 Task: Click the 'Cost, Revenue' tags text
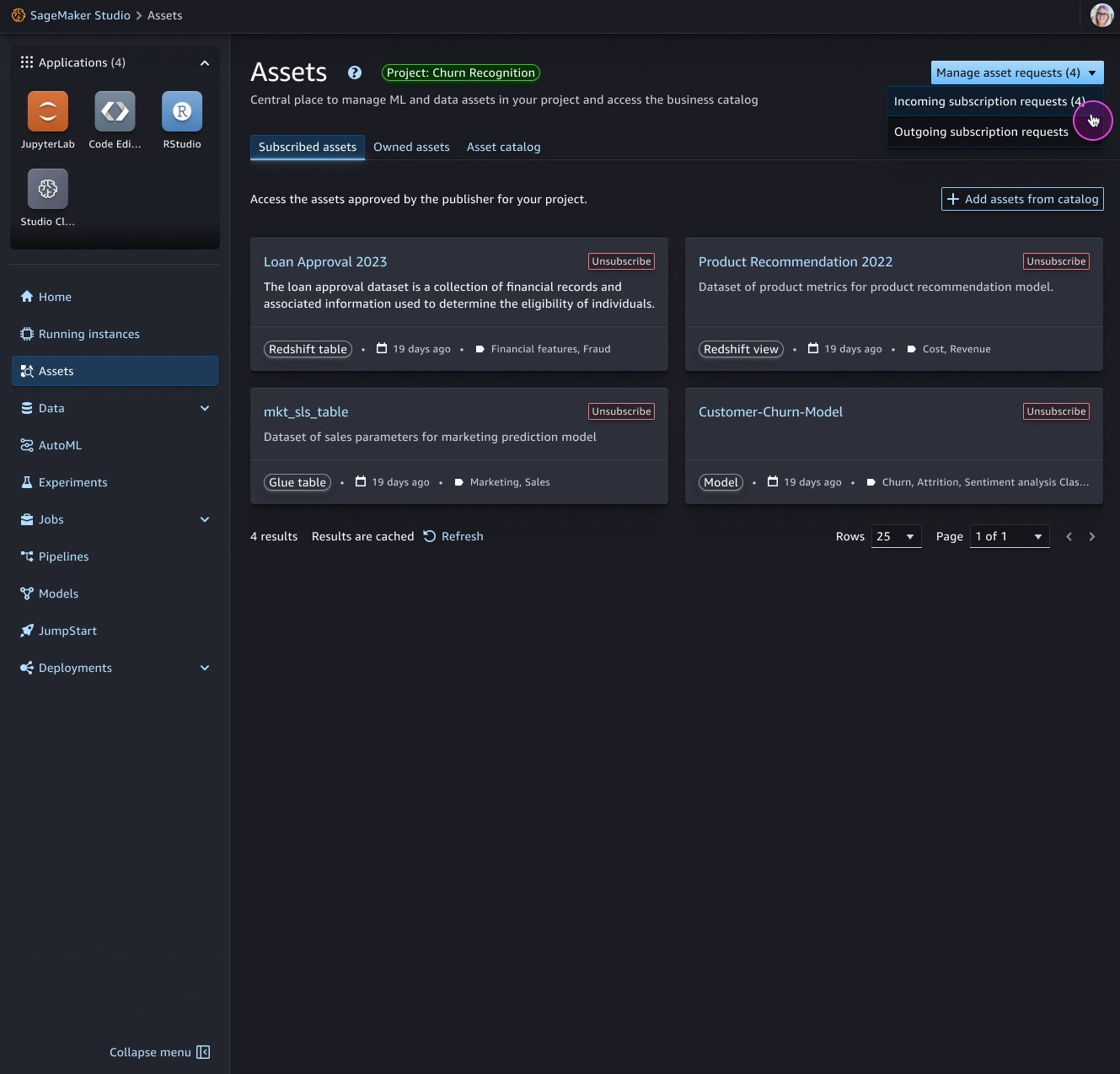point(957,349)
